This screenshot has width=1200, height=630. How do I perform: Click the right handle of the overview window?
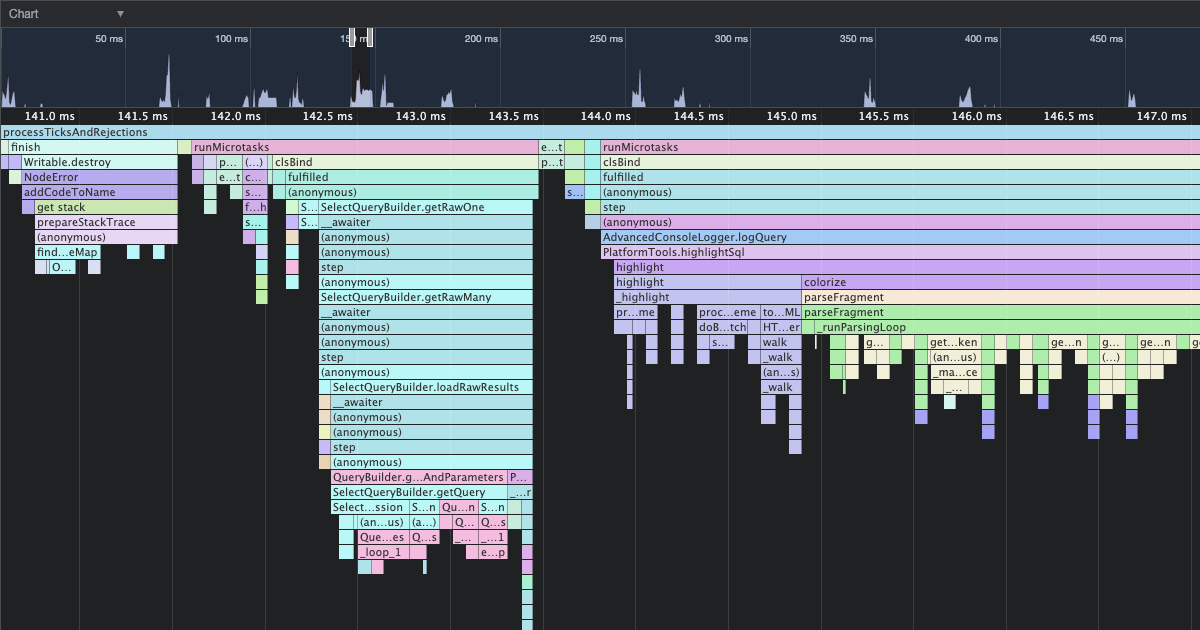pos(370,38)
